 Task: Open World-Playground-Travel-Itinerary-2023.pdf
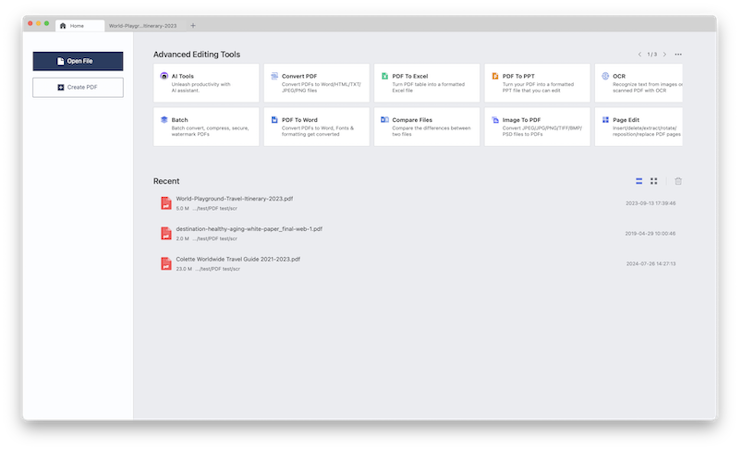234,199
